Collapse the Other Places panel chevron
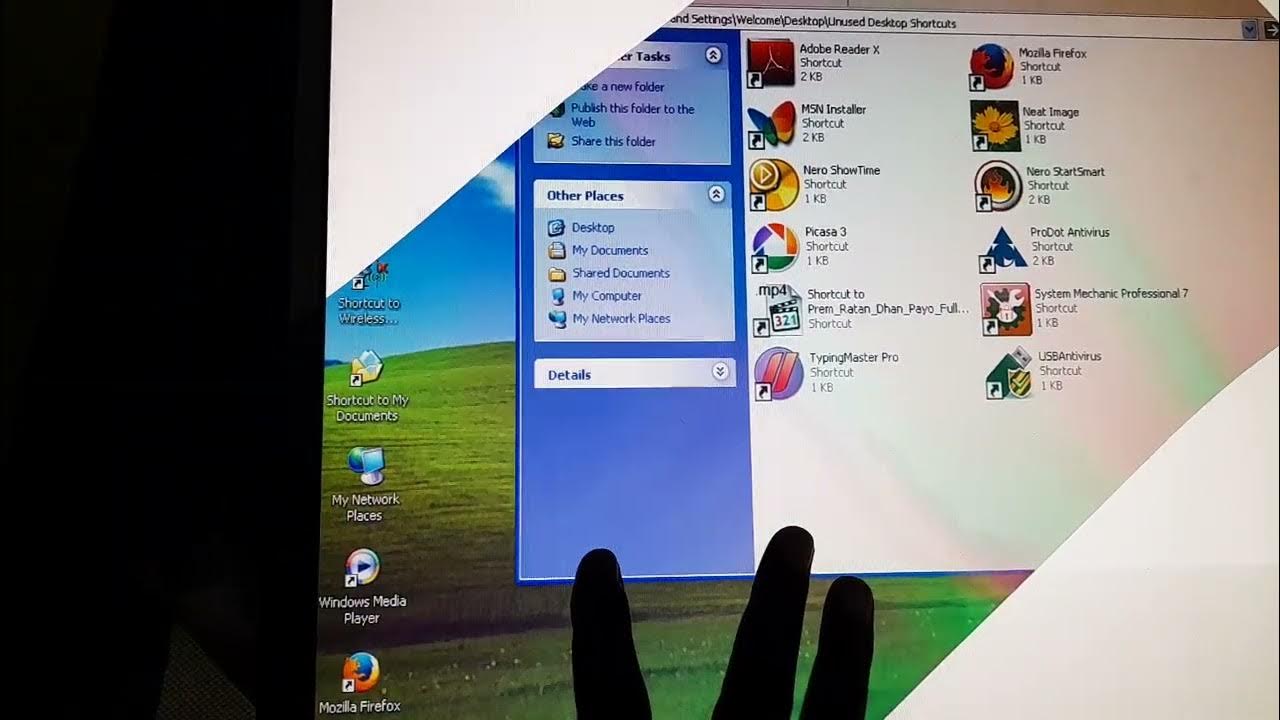The width and height of the screenshot is (1280, 720). click(x=716, y=194)
